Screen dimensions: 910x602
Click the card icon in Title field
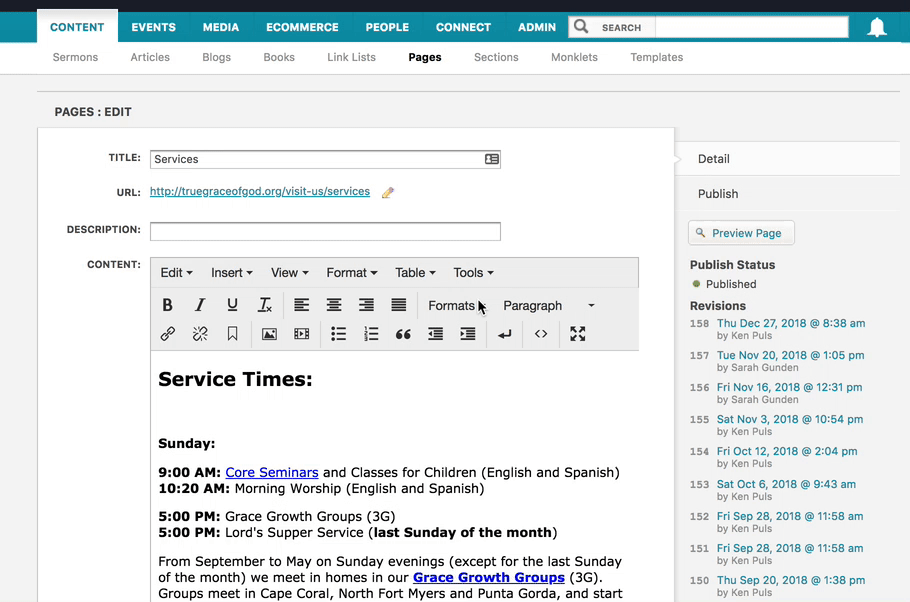492,159
